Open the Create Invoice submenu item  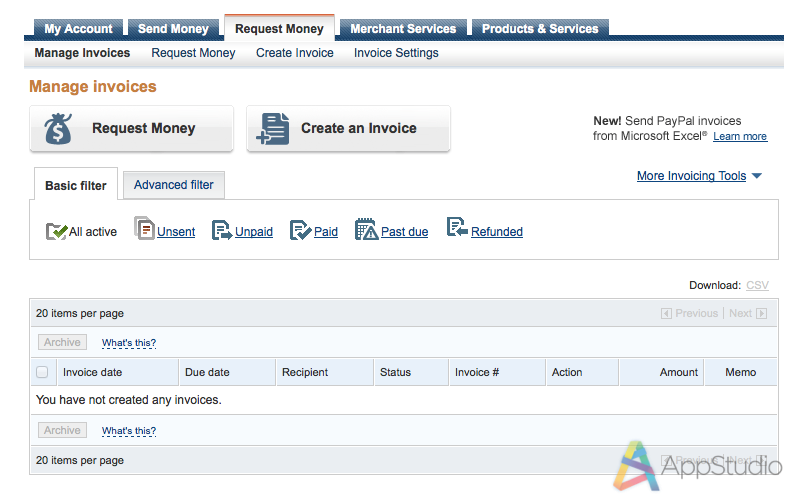pos(295,53)
